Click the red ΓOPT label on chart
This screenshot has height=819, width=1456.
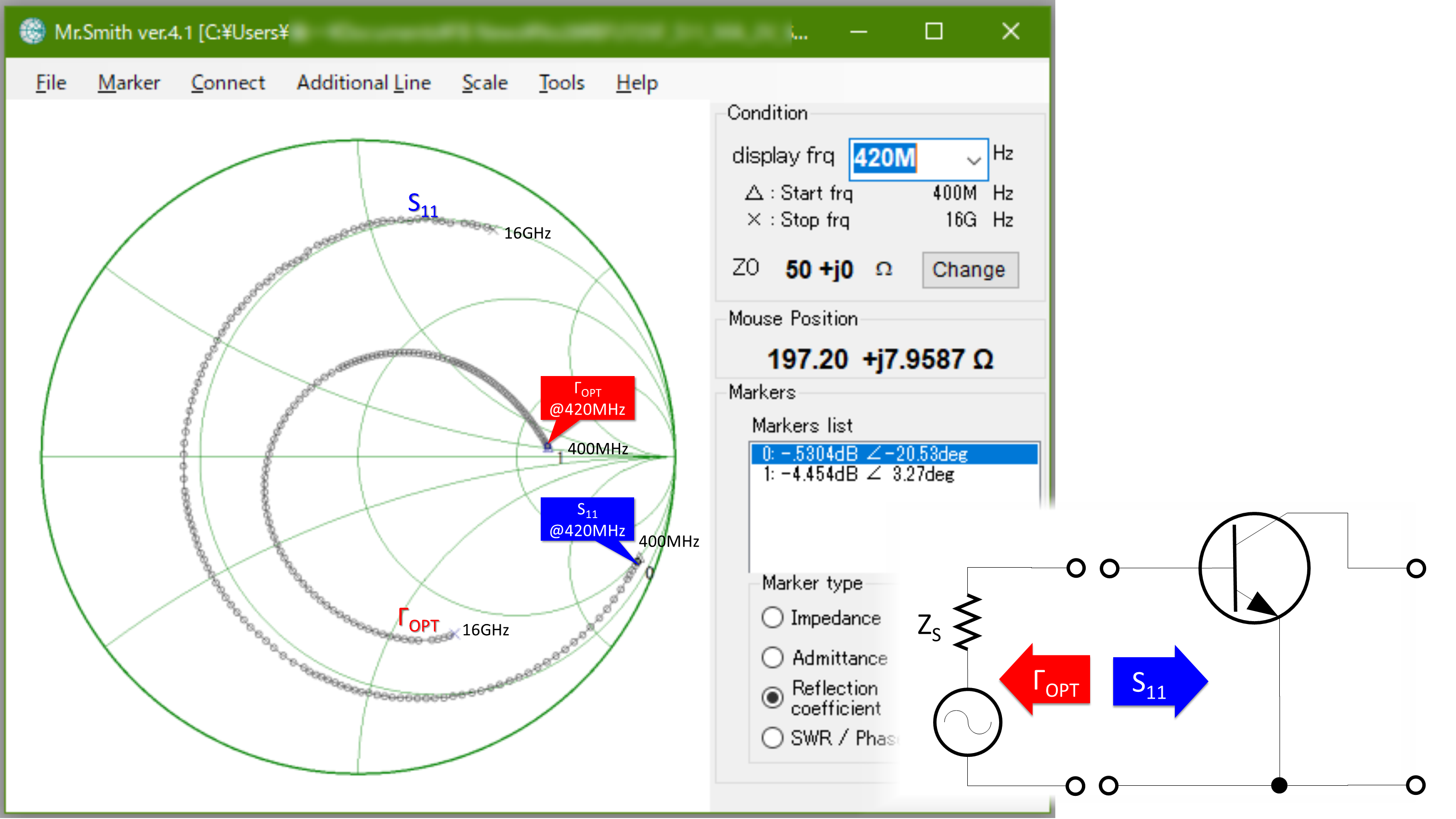pyautogui.click(x=419, y=620)
